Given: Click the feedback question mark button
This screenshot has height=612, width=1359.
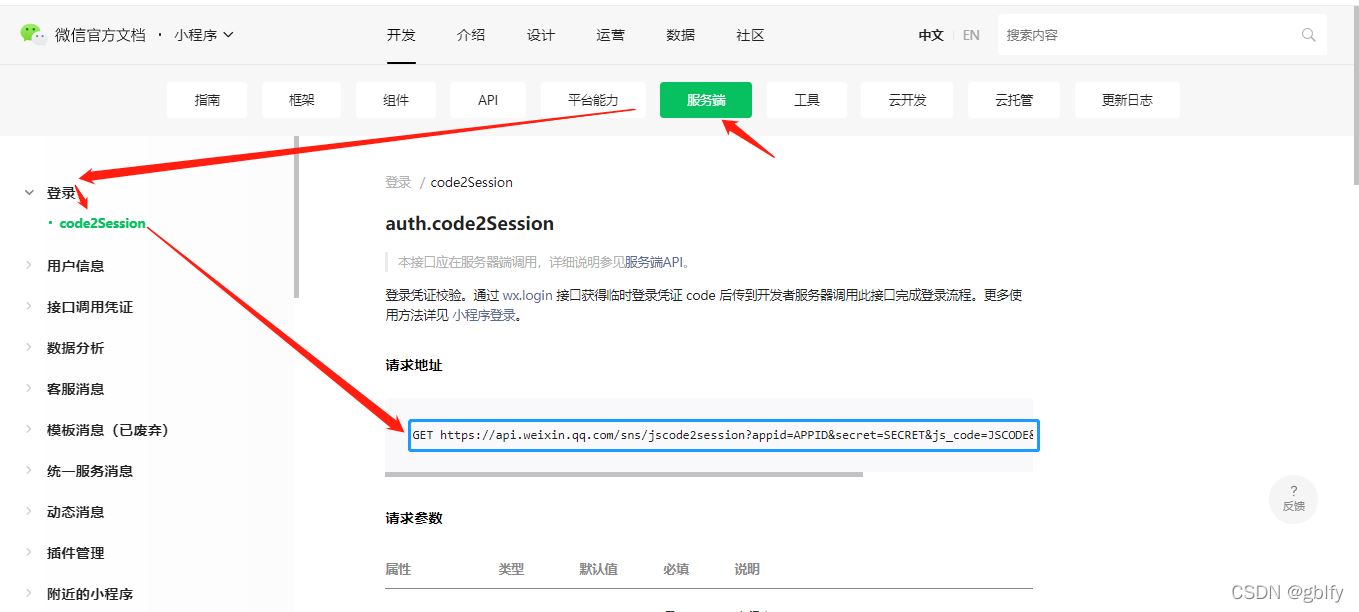Looking at the screenshot, I should point(1293,498).
